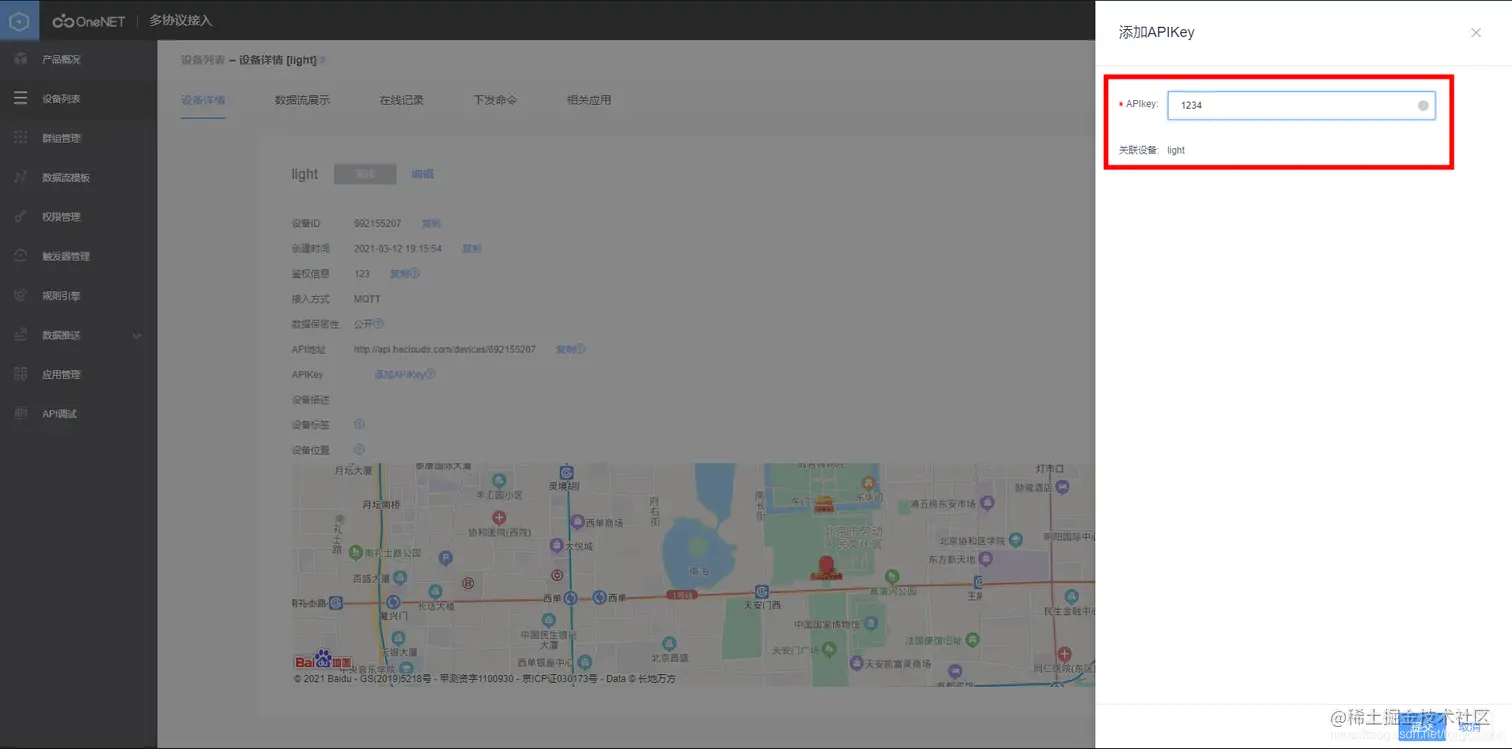Click the 权限管理 key icon
The height and width of the screenshot is (749, 1512).
coord(20,217)
